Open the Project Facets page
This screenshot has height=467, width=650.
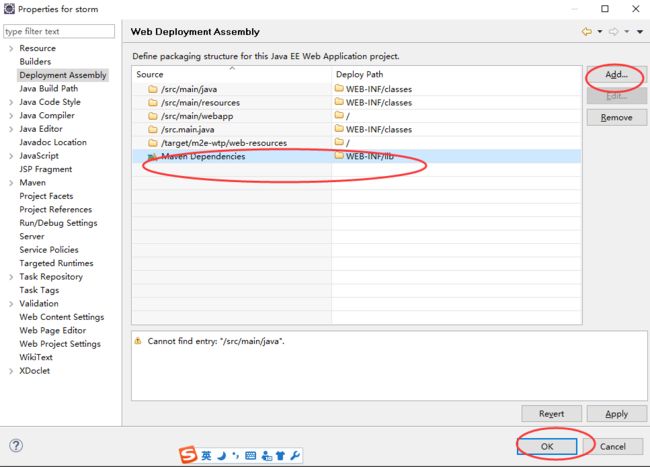pyautogui.click(x=46, y=196)
